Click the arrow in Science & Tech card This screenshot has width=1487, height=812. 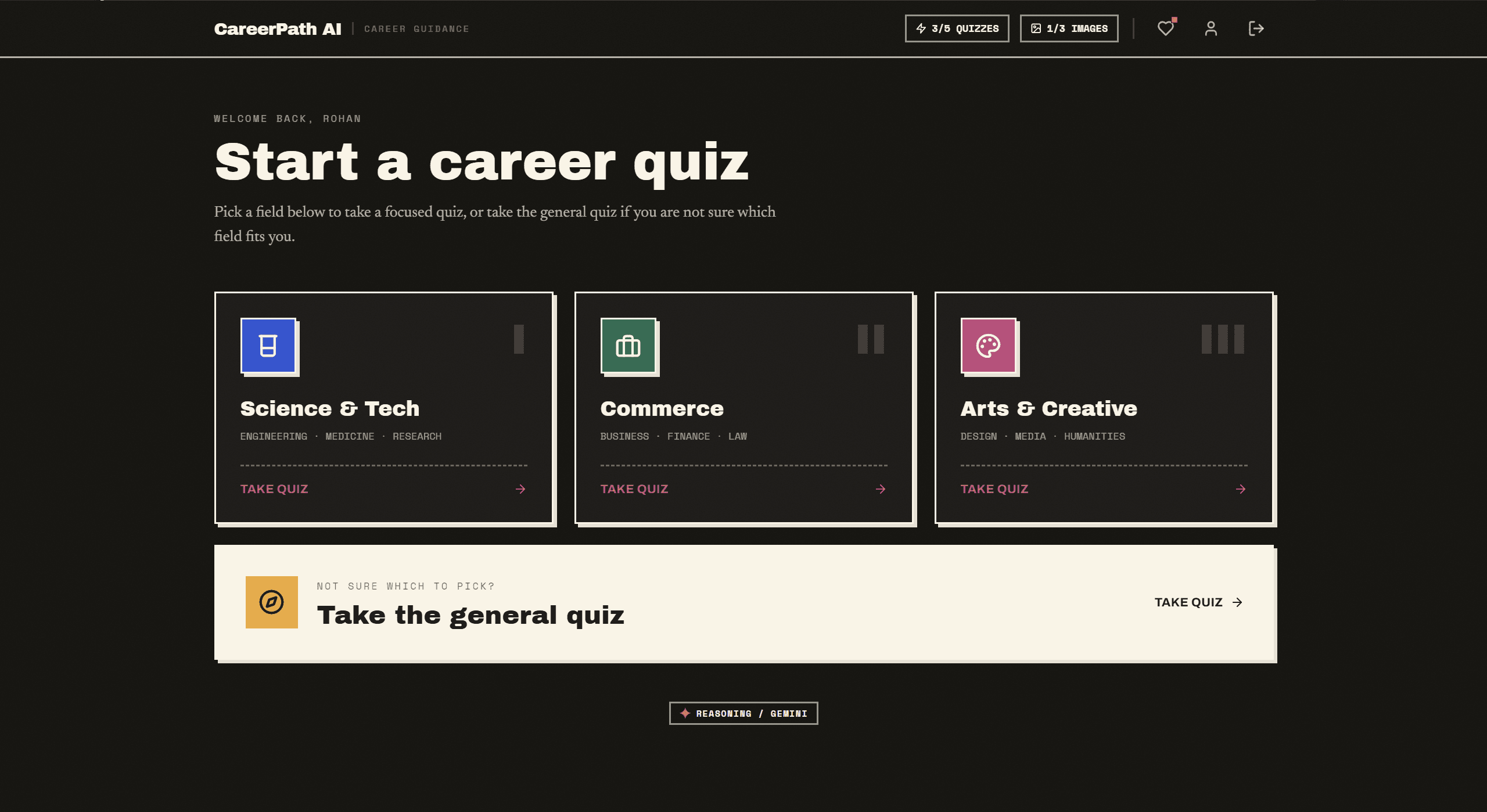coord(520,489)
